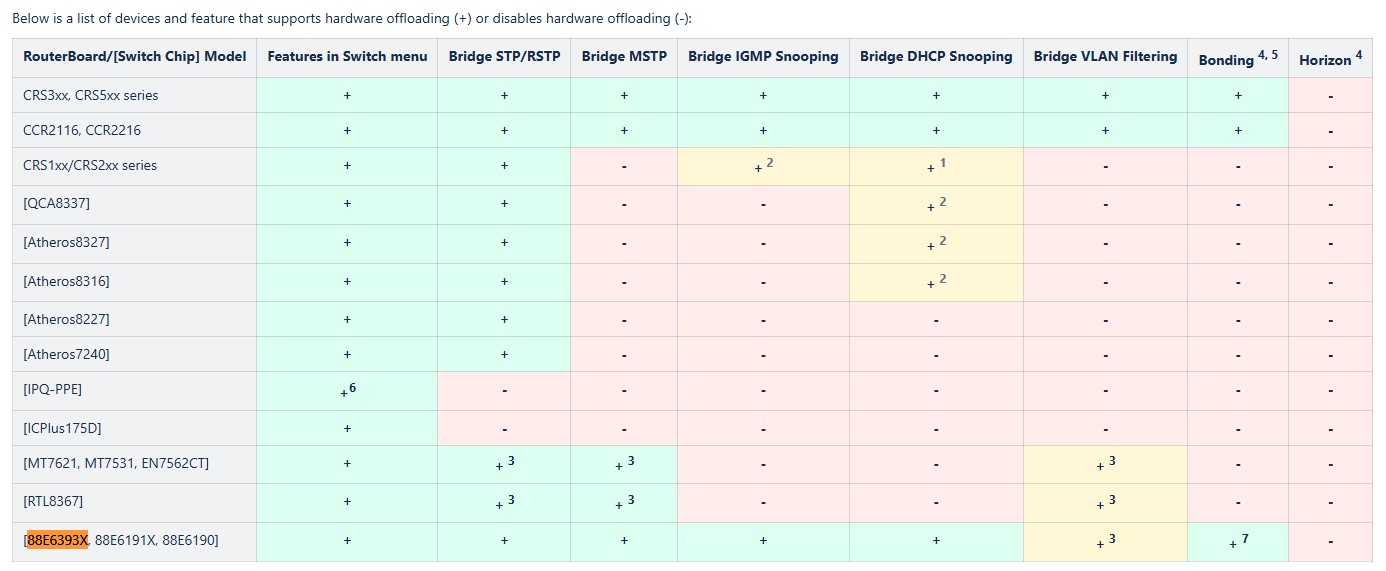Click the '[IPQ-PPE]' row label
The image size is (1386, 571).
point(53,390)
